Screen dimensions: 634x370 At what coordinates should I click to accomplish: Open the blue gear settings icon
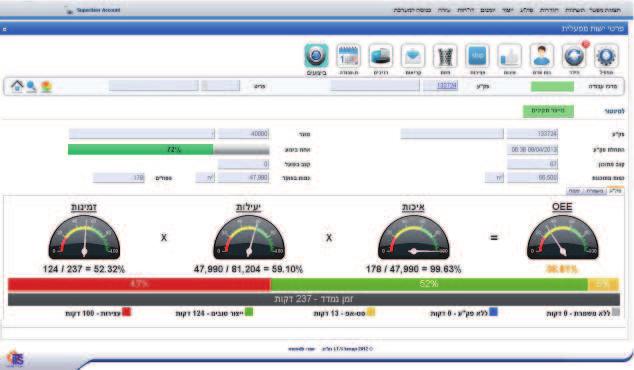pyautogui.click(x=607, y=56)
